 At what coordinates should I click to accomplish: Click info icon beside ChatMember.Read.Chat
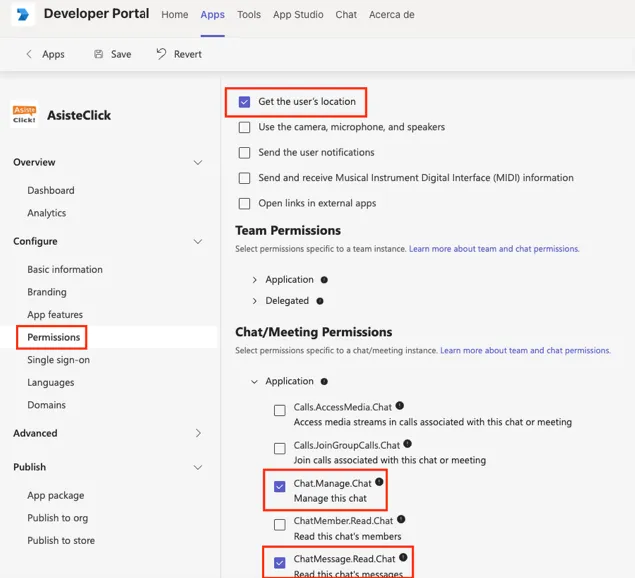pos(401,519)
